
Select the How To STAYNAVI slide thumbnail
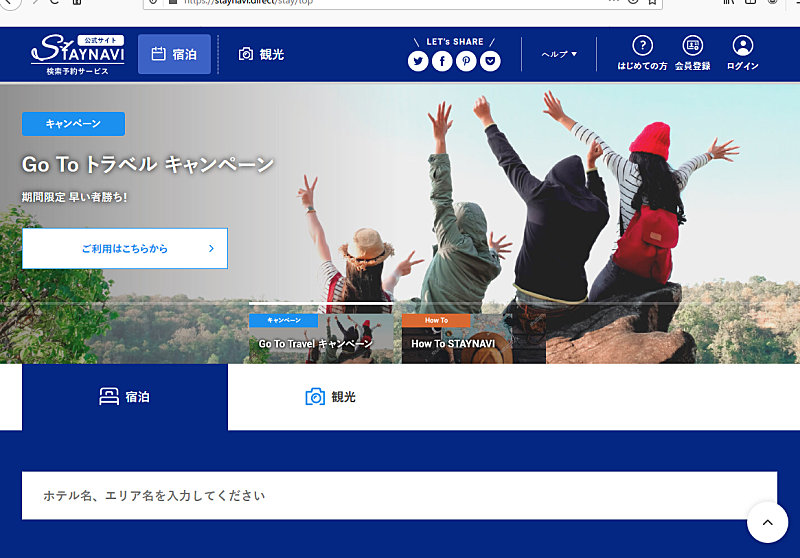click(473, 338)
